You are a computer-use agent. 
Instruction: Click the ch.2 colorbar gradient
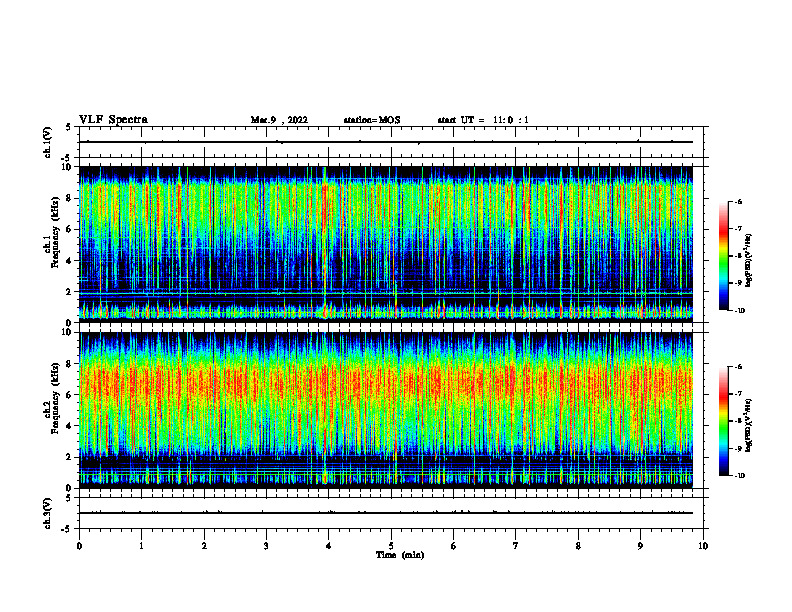724,421
